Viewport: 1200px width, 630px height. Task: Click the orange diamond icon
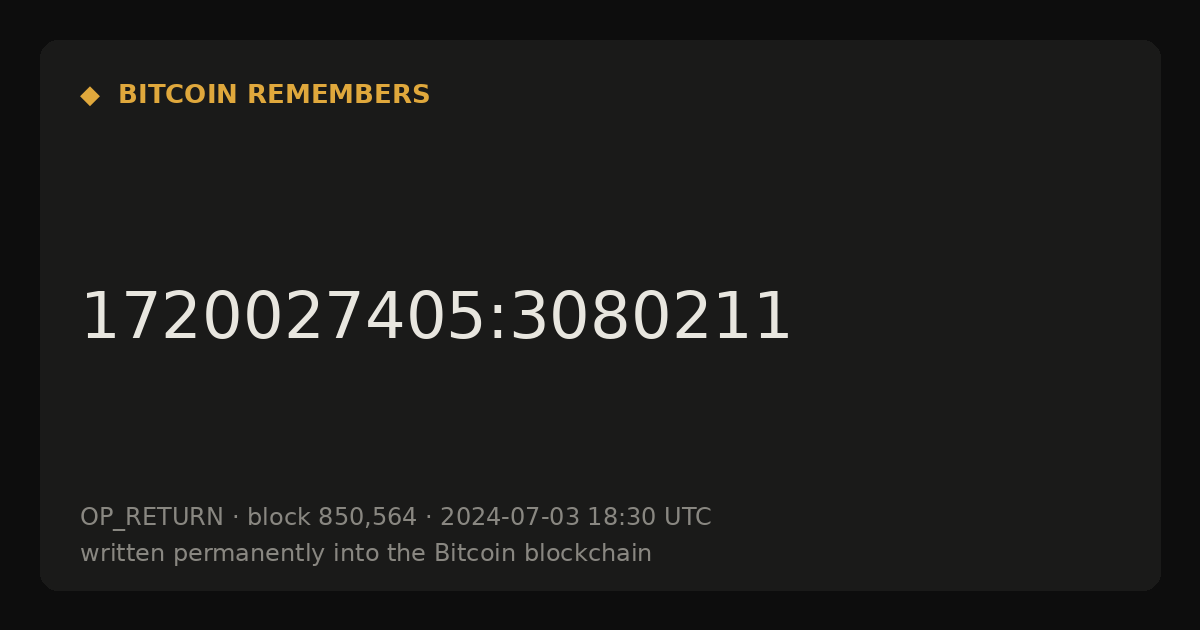[x=90, y=96]
